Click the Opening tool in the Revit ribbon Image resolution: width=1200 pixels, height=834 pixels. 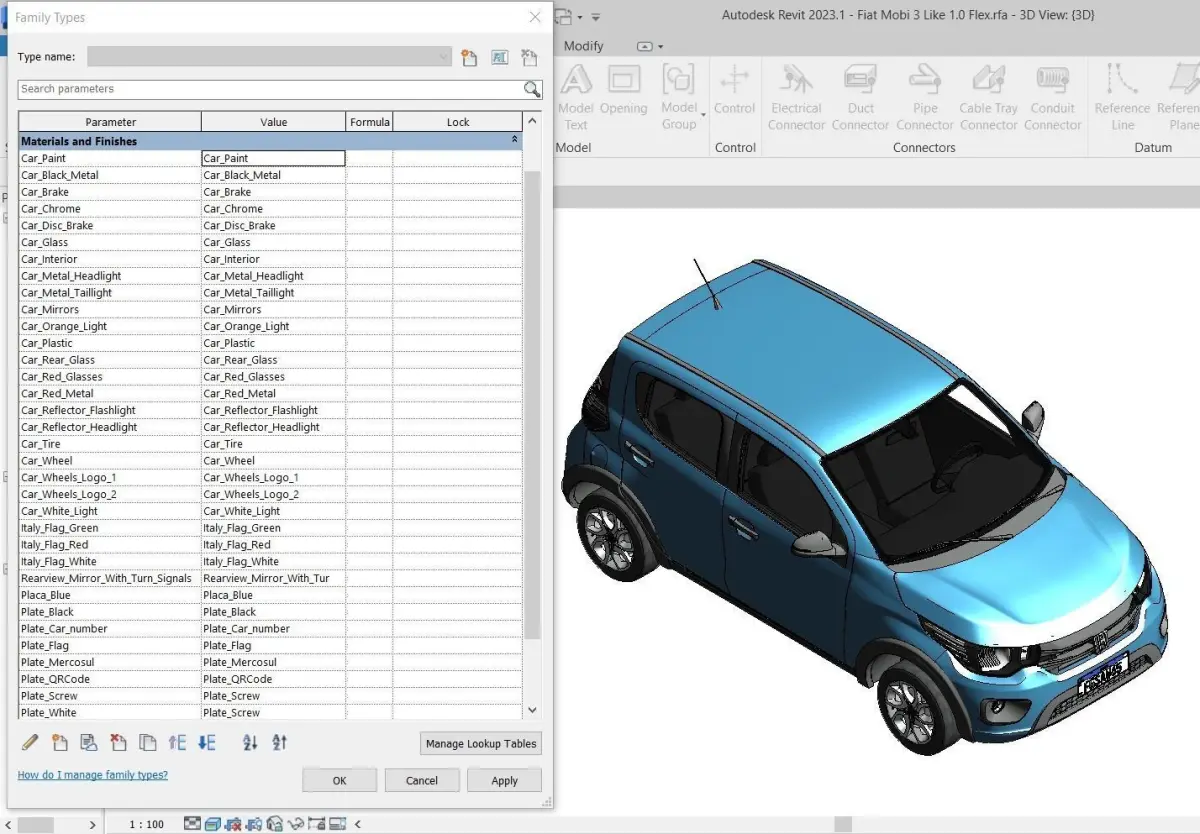[x=624, y=88]
